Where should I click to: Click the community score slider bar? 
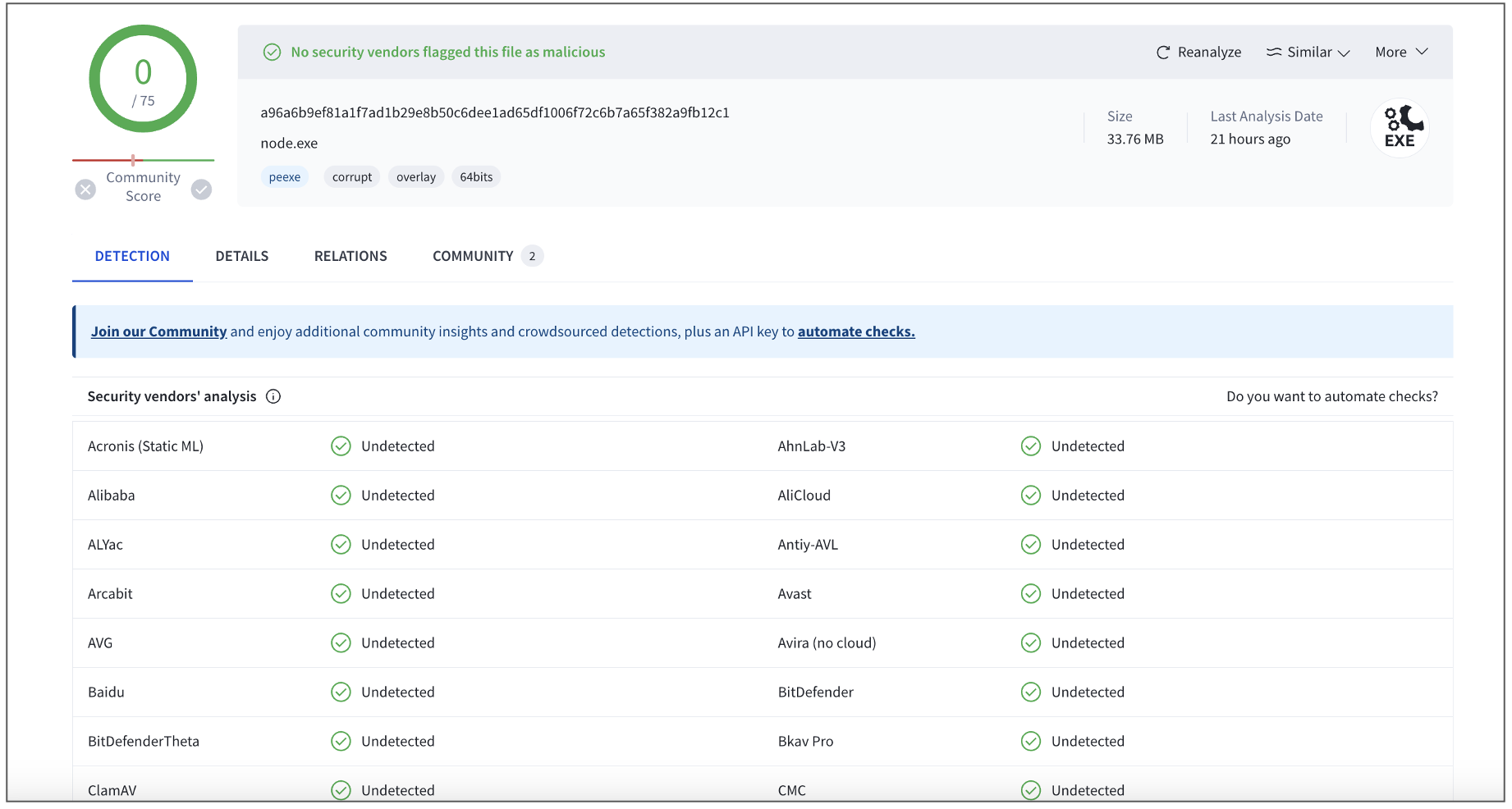point(143,160)
